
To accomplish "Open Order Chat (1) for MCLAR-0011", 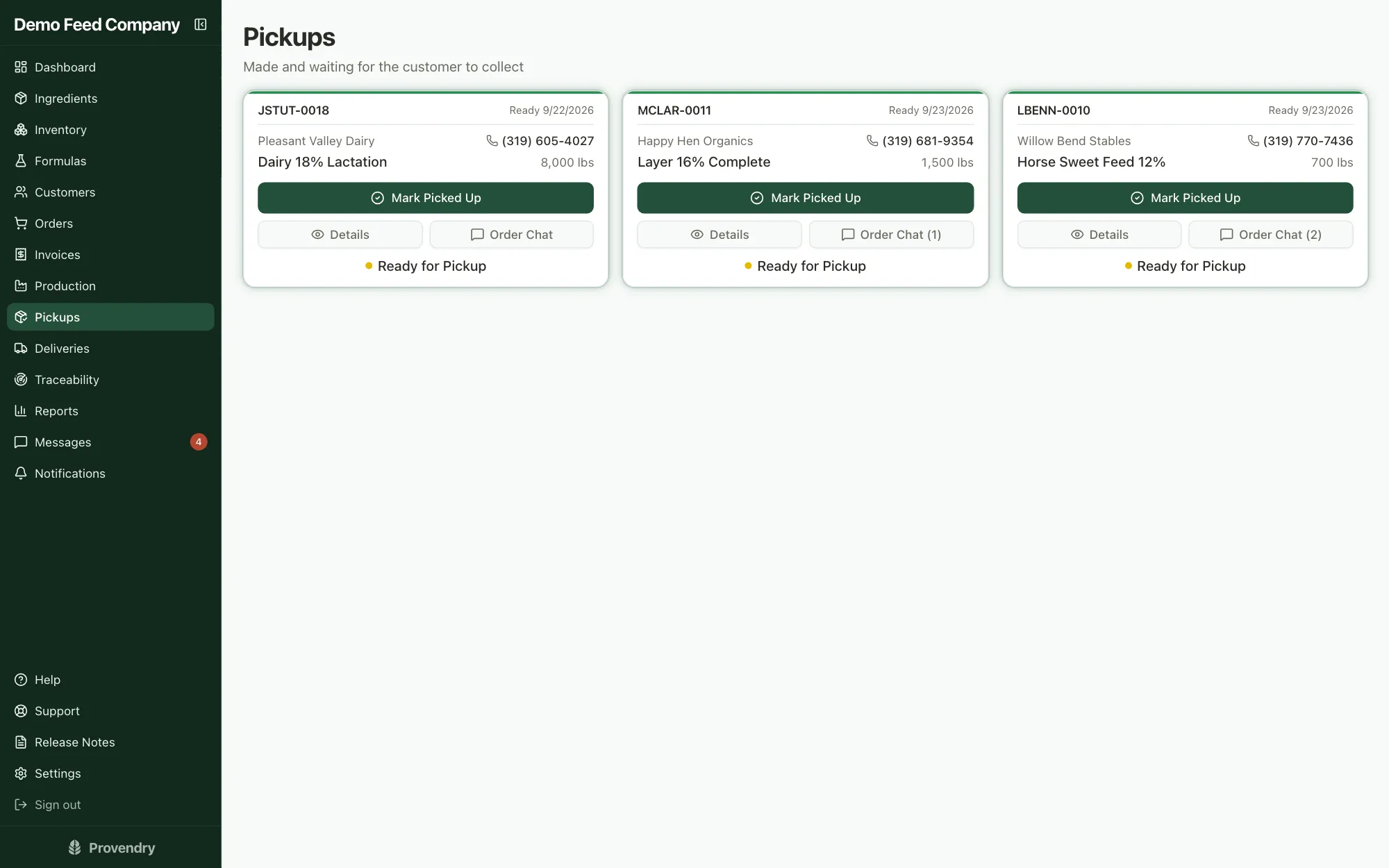I will 891,235.
